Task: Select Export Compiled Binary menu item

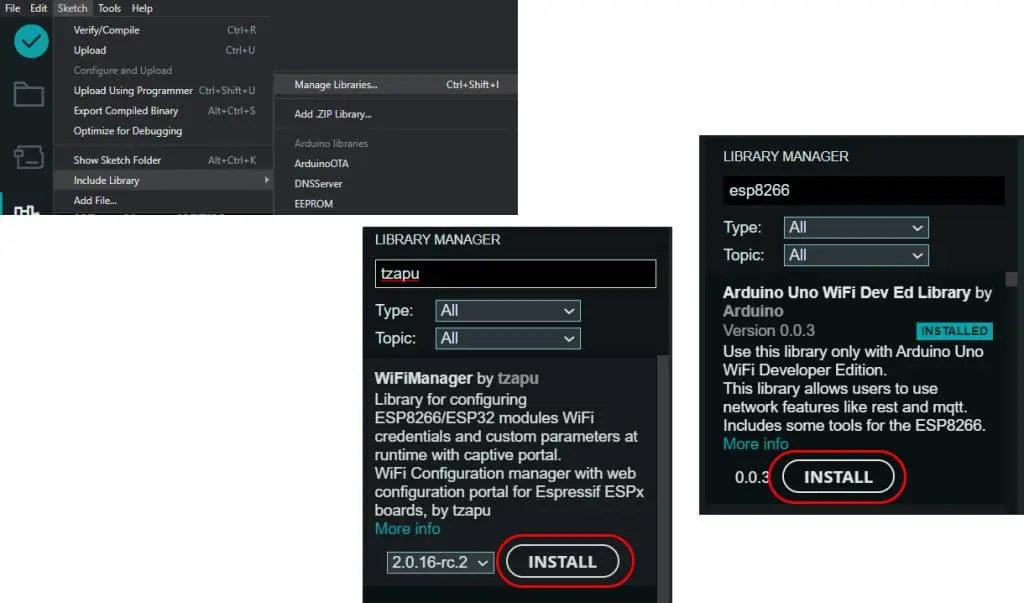Action: [x=126, y=111]
